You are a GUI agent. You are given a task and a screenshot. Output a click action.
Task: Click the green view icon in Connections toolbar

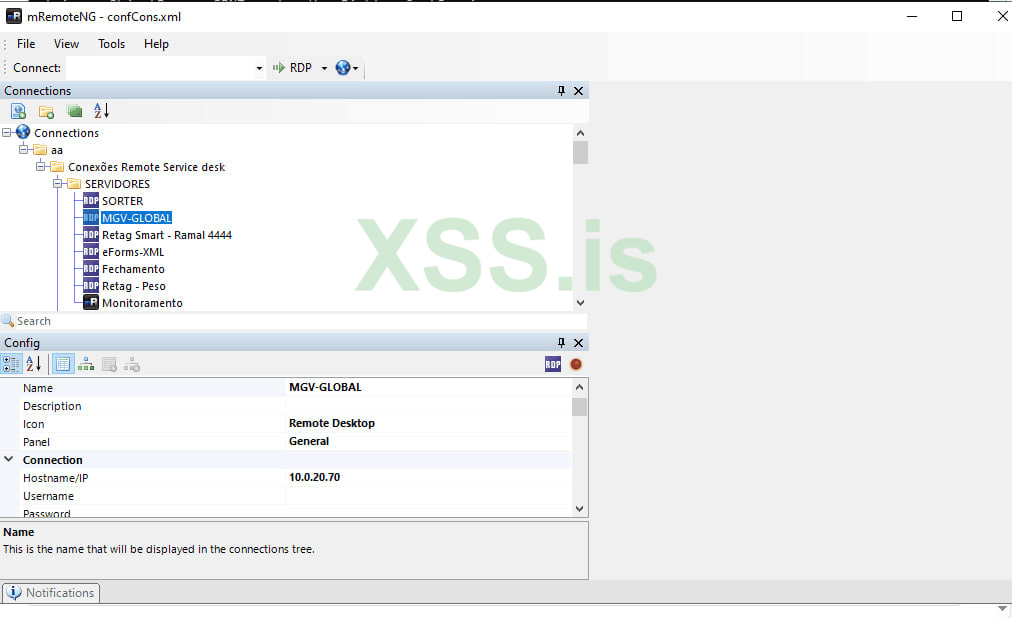[74, 111]
